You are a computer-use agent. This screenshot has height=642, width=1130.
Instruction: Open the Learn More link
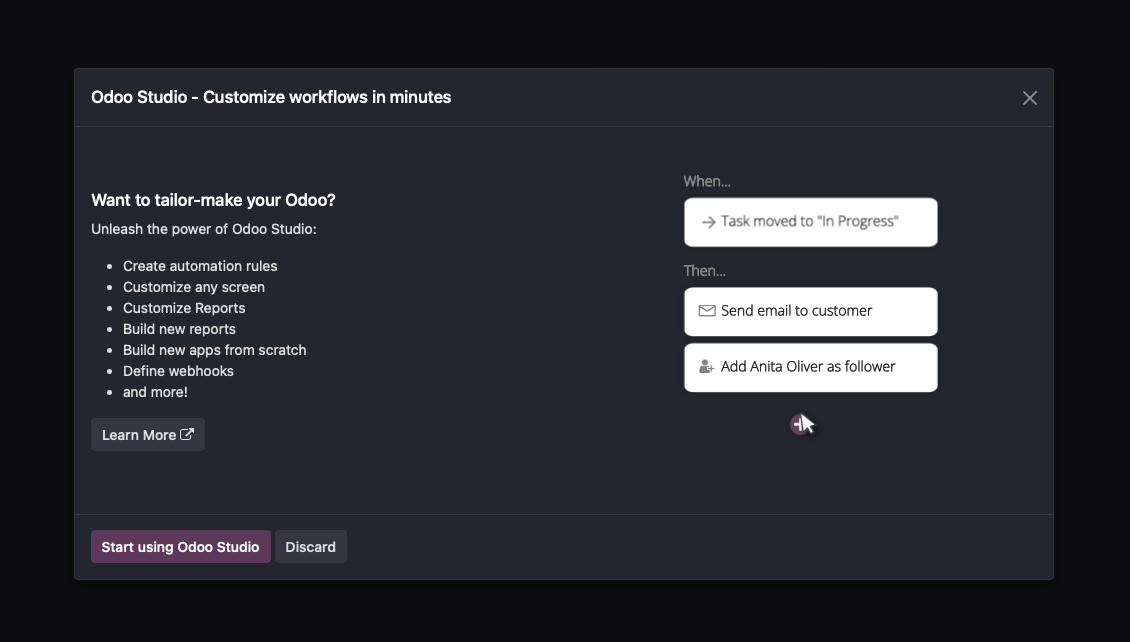(139, 435)
